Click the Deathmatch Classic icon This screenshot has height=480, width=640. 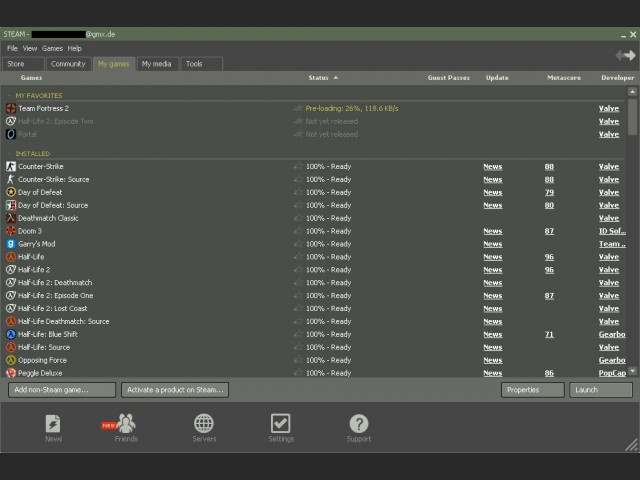tap(11, 218)
